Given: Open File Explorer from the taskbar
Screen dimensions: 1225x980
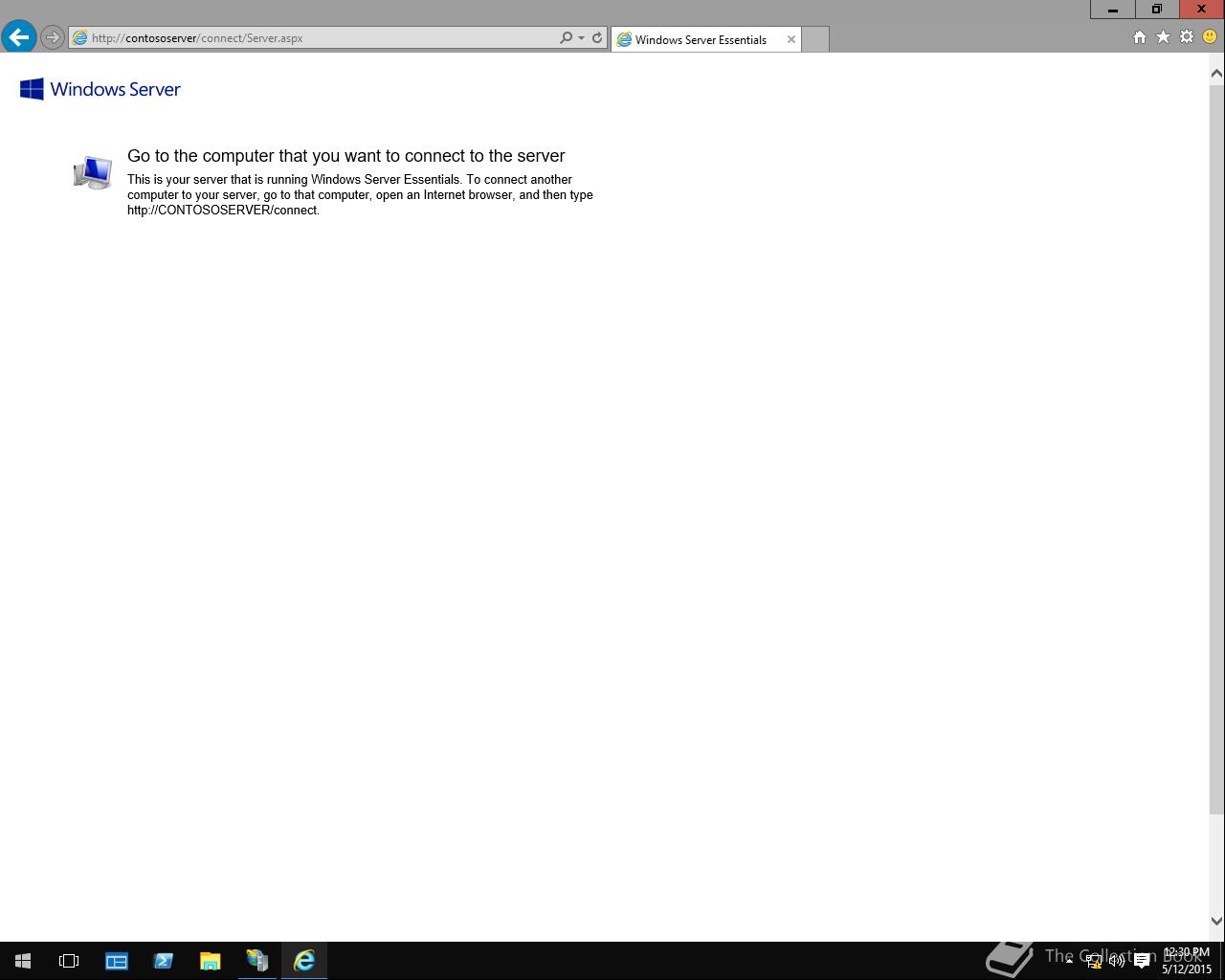Looking at the screenshot, I should pyautogui.click(x=211, y=961).
